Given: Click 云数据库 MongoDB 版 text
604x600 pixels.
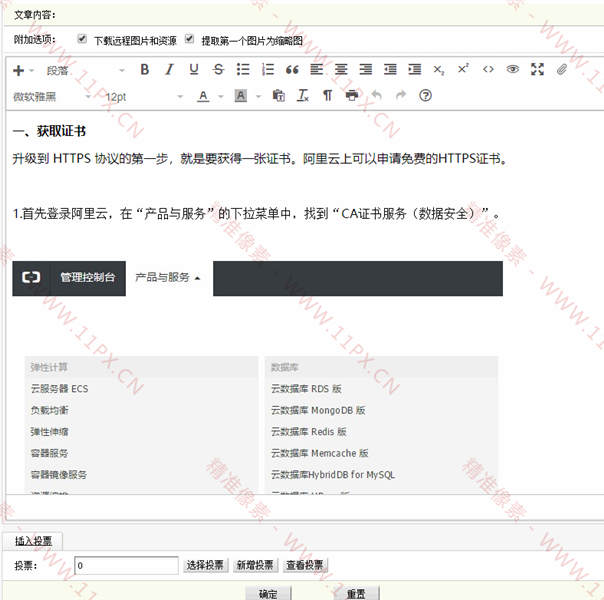Looking at the screenshot, I should pyautogui.click(x=318, y=411).
